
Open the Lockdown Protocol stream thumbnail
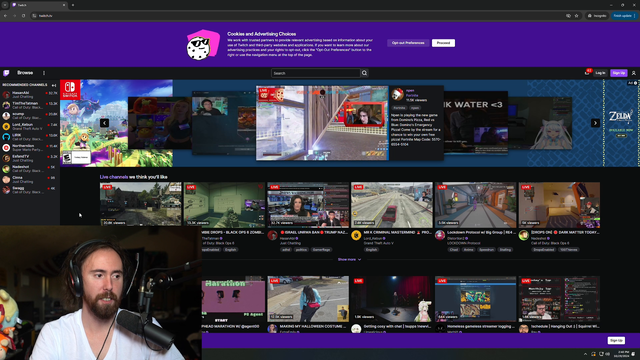point(476,204)
